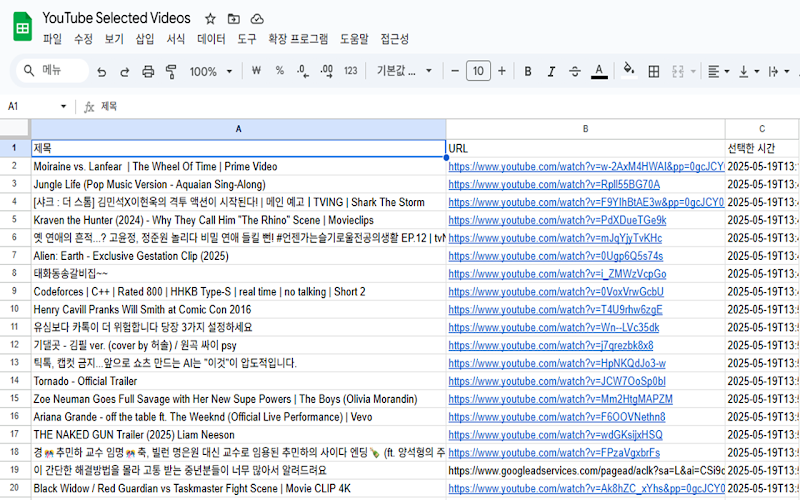This screenshot has height=500, width=800.
Task: Open the Kraven the Hunter video link
Action: pyautogui.click(x=557, y=220)
